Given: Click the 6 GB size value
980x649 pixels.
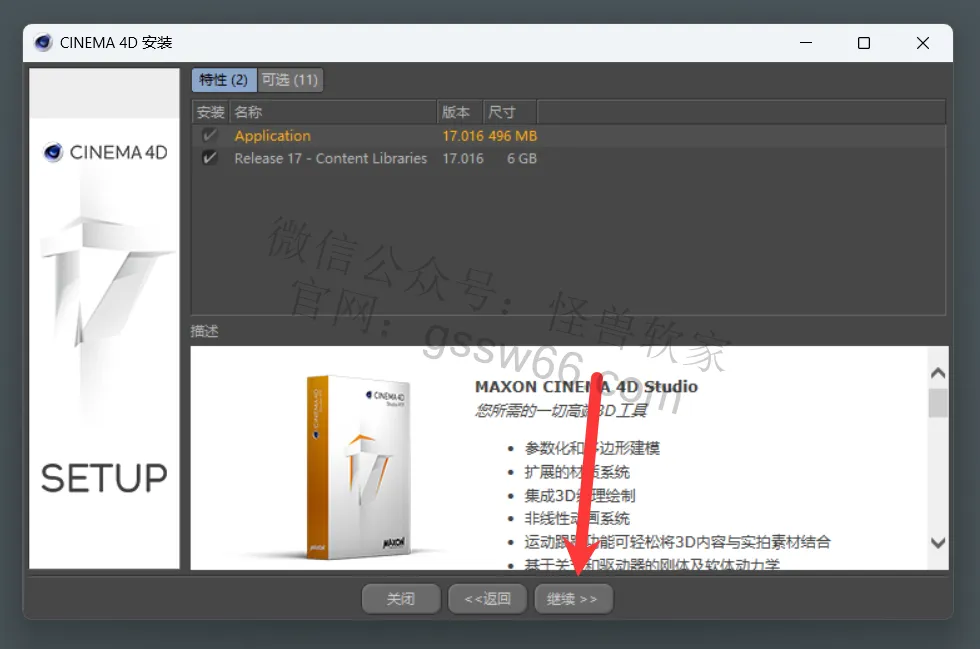Looking at the screenshot, I should (x=522, y=158).
